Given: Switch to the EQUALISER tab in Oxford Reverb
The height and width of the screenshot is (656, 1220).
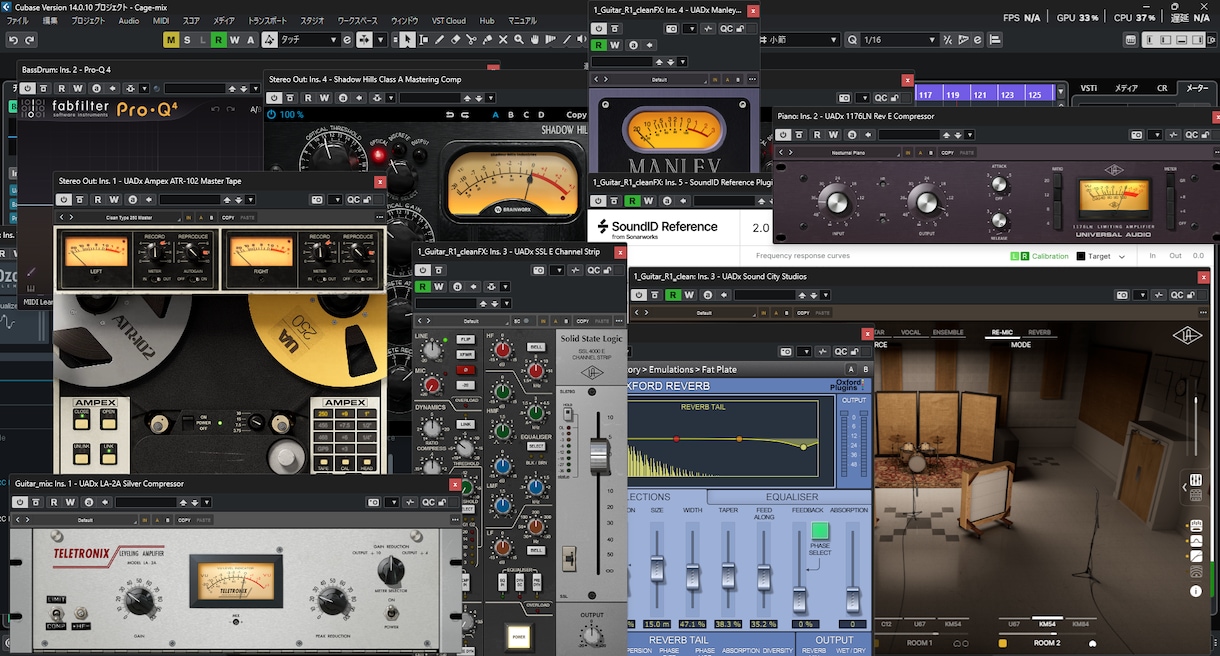Looking at the screenshot, I should tap(792, 496).
